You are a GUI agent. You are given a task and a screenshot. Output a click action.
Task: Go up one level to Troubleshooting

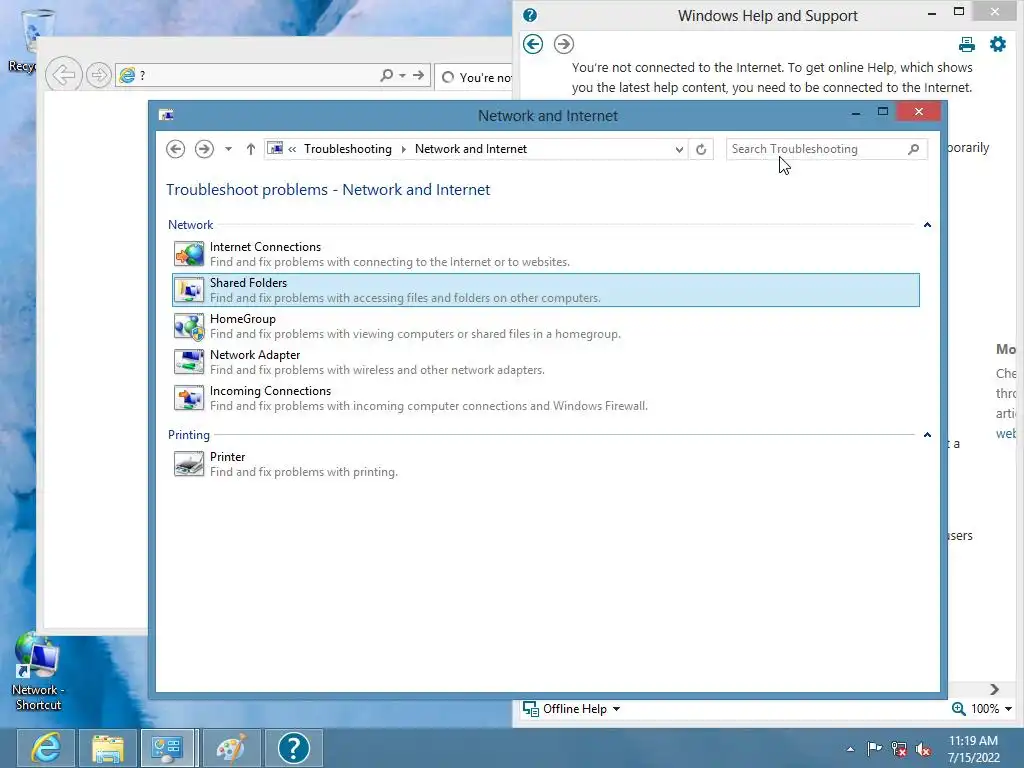click(x=250, y=149)
